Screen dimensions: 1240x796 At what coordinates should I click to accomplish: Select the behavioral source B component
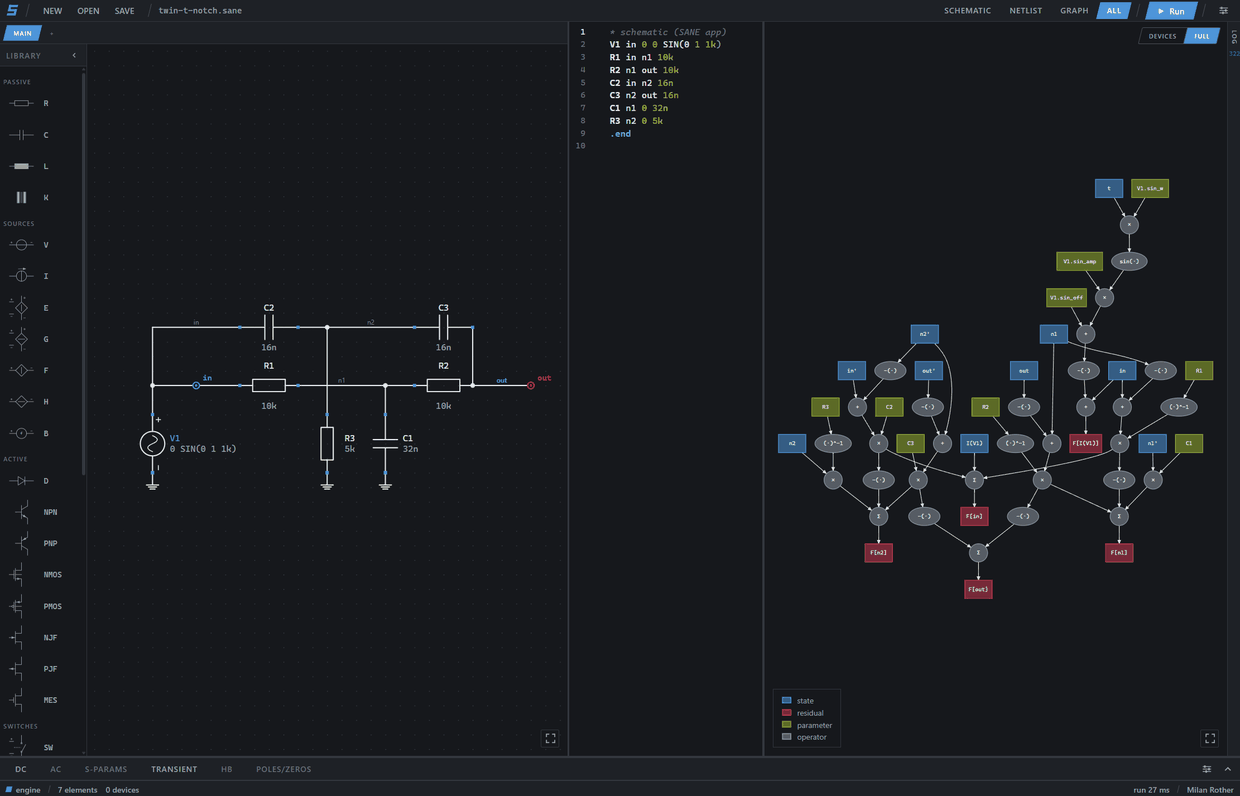[x=30, y=433]
